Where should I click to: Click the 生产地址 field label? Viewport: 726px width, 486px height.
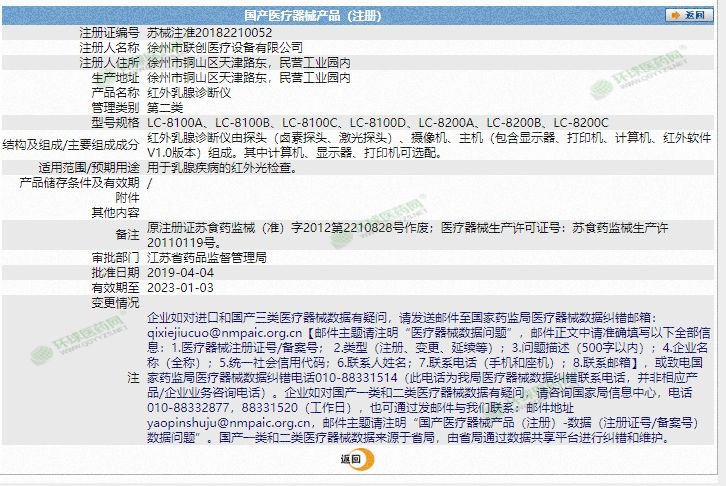pos(115,78)
